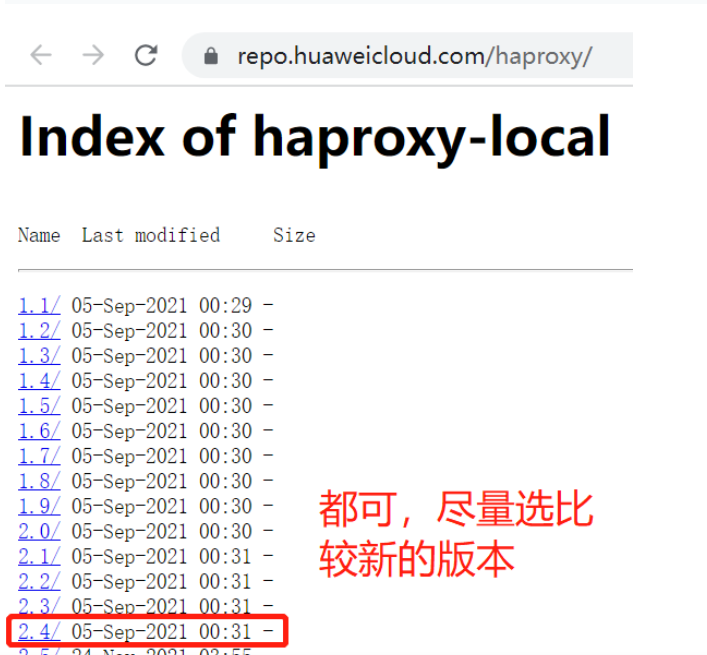
Task: Click the 00:31 timestamp in 2.1/ row
Action: click(225, 556)
